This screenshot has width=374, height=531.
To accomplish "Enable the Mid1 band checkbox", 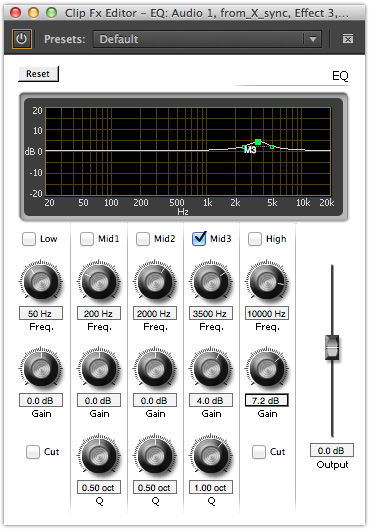I will pyautogui.click(x=87, y=239).
